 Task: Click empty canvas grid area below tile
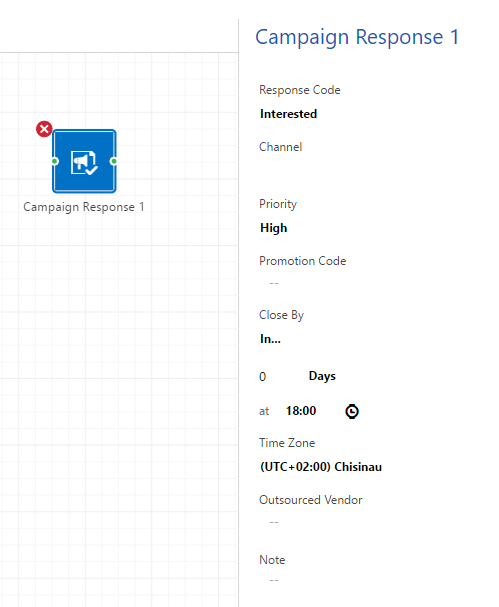116,387
